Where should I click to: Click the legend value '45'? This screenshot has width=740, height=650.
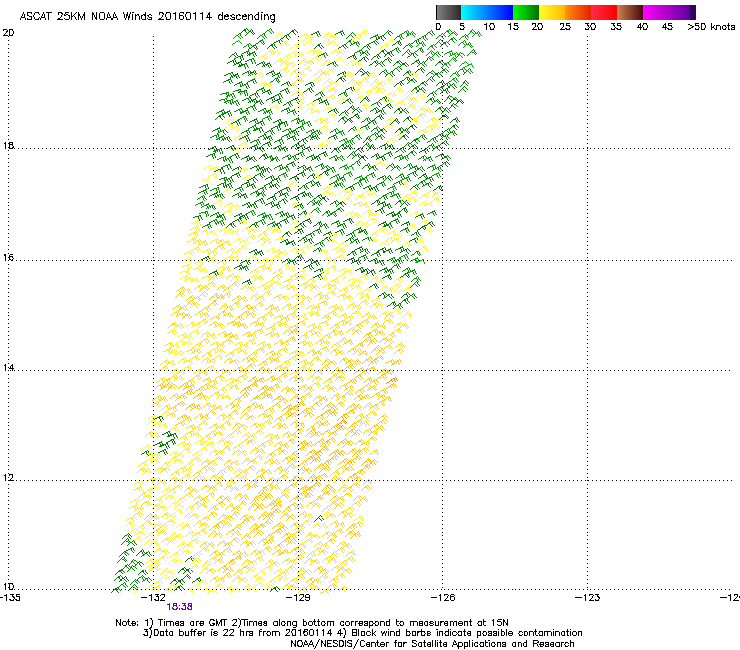pyautogui.click(x=667, y=27)
